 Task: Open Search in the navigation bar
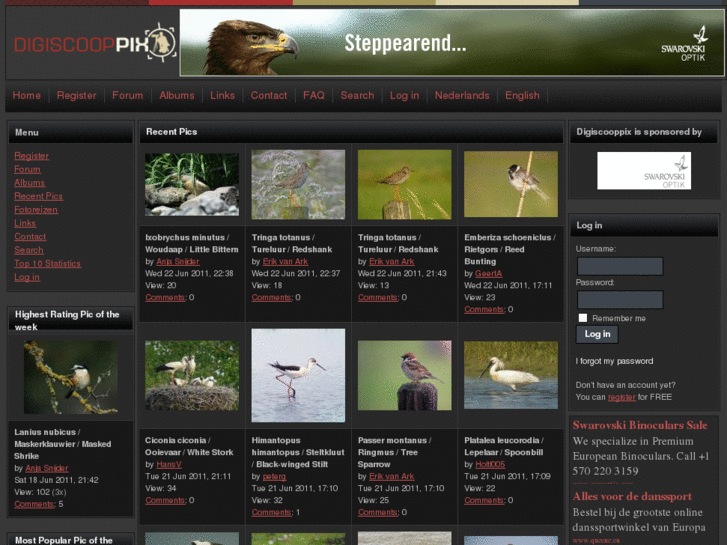(x=357, y=96)
